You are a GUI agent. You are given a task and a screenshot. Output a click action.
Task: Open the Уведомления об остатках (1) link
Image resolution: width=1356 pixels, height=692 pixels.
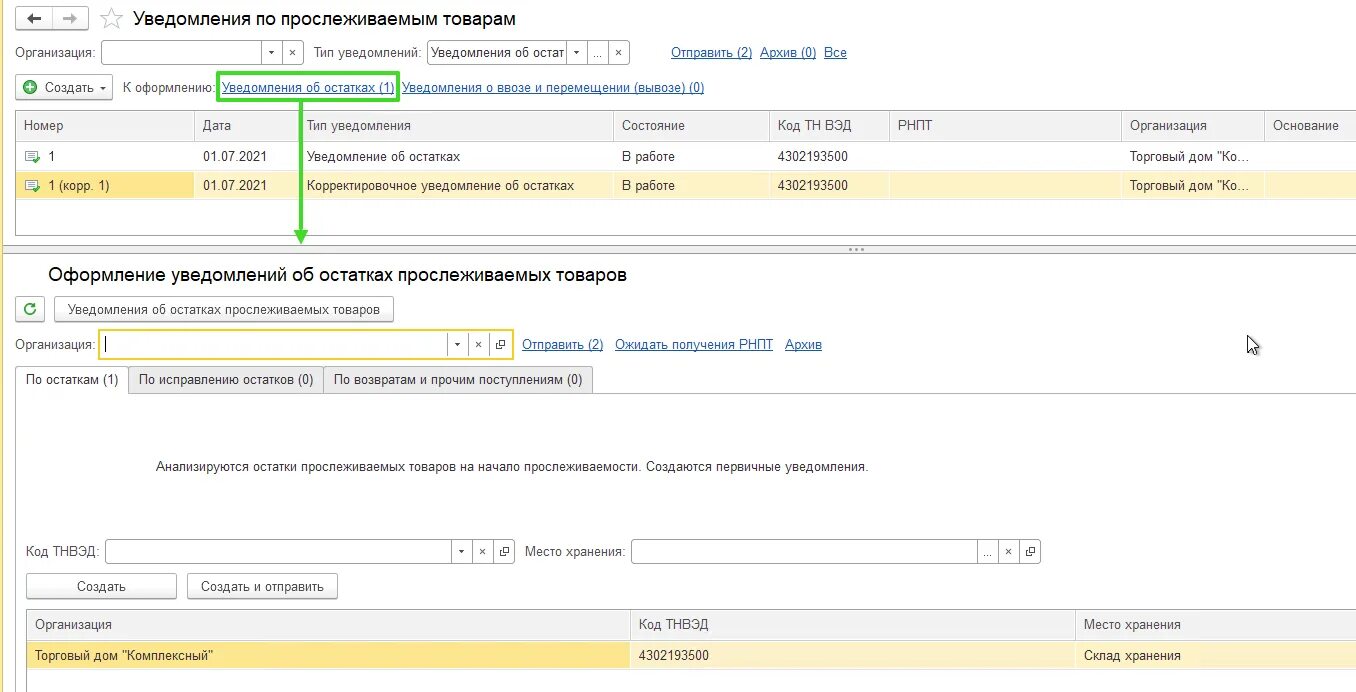(308, 87)
